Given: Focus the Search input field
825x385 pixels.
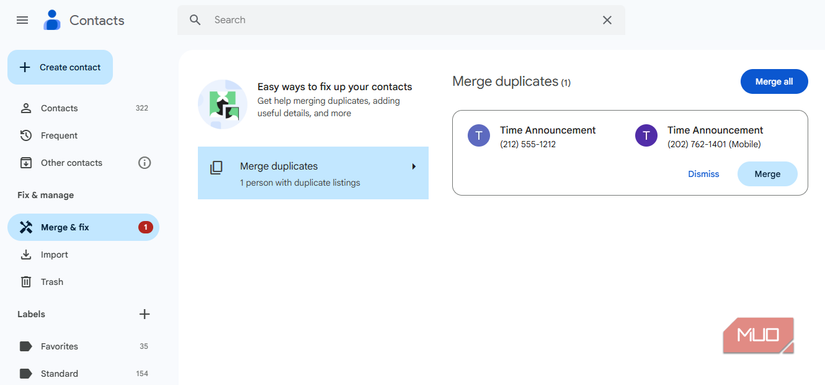Looking at the screenshot, I should [x=401, y=20].
